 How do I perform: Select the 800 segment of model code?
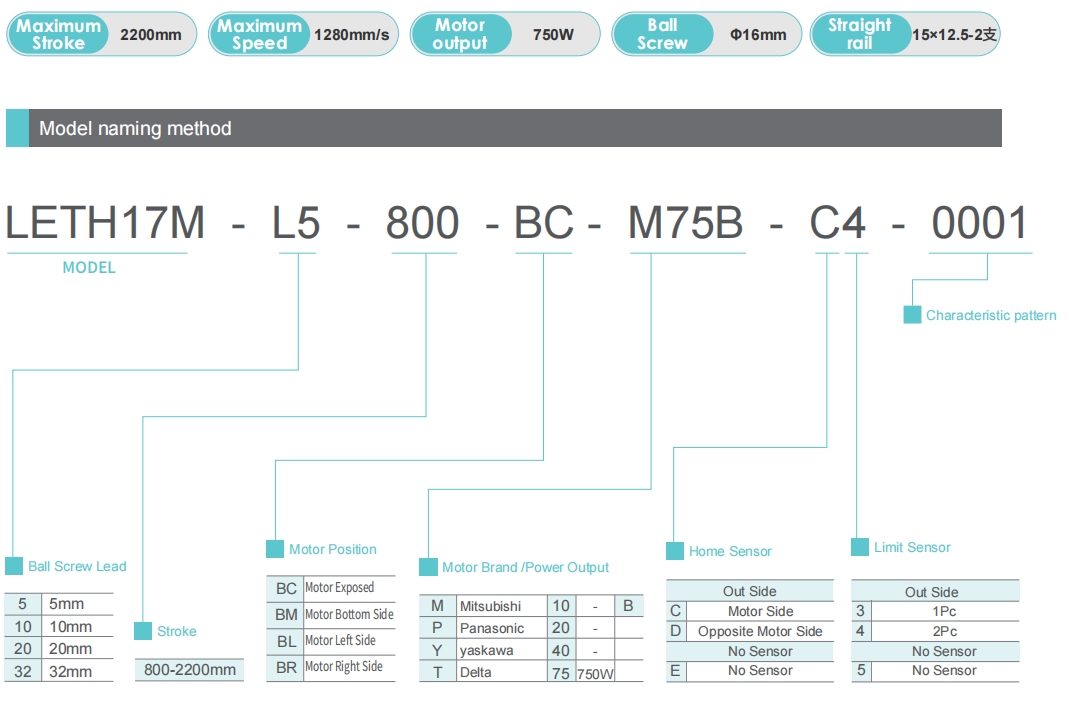(423, 223)
